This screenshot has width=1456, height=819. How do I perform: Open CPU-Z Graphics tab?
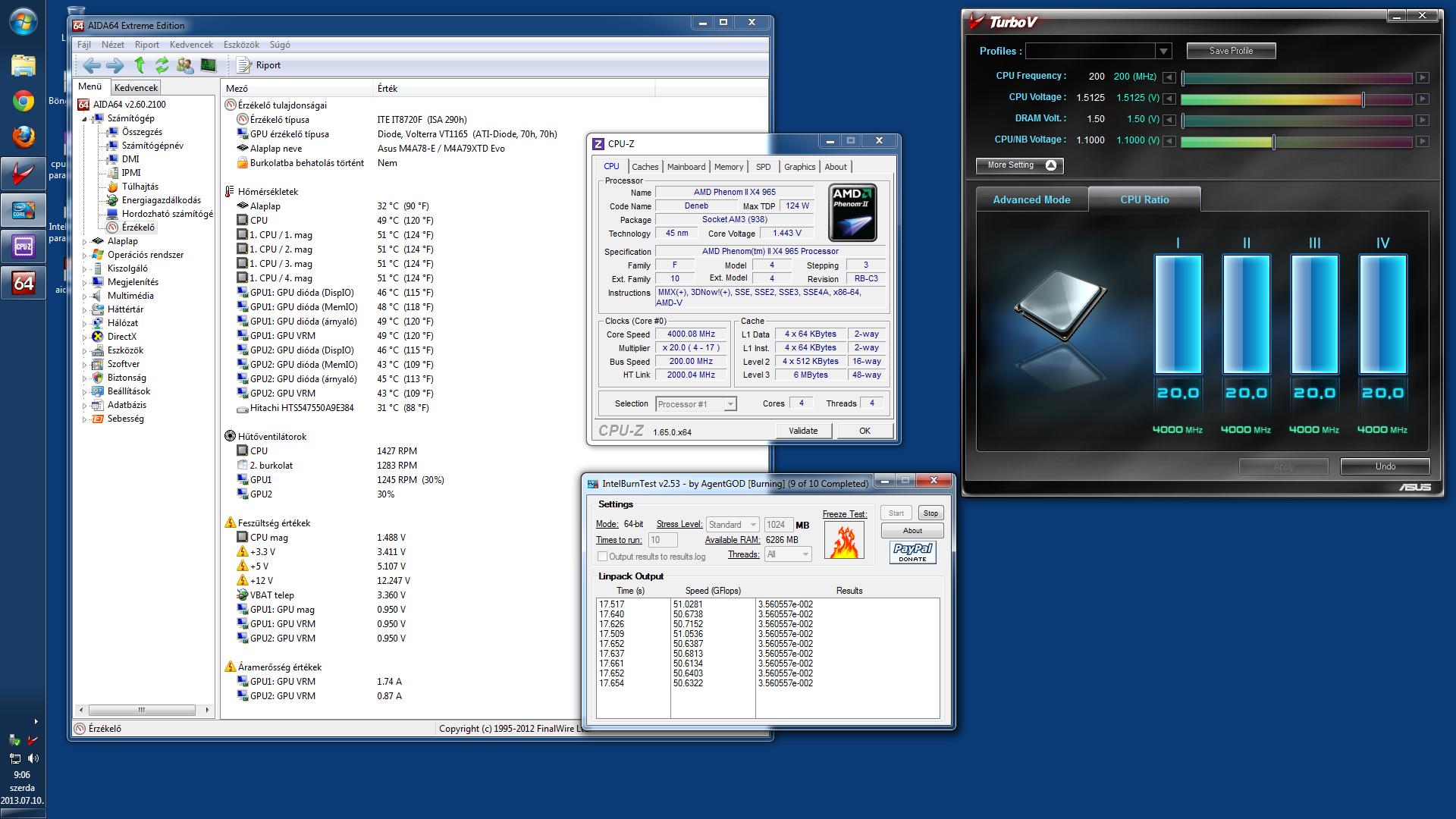coord(799,167)
